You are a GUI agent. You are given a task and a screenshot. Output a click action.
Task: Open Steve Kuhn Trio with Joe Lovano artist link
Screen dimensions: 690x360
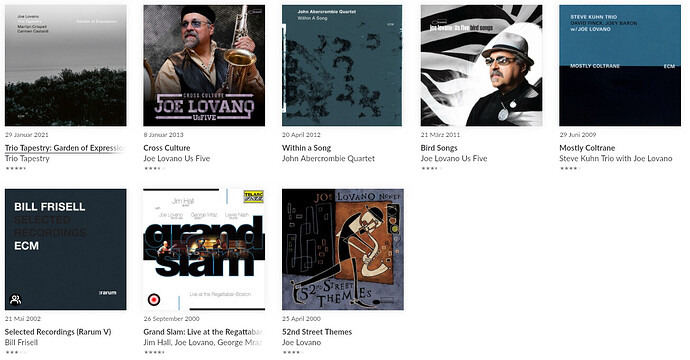(616, 158)
